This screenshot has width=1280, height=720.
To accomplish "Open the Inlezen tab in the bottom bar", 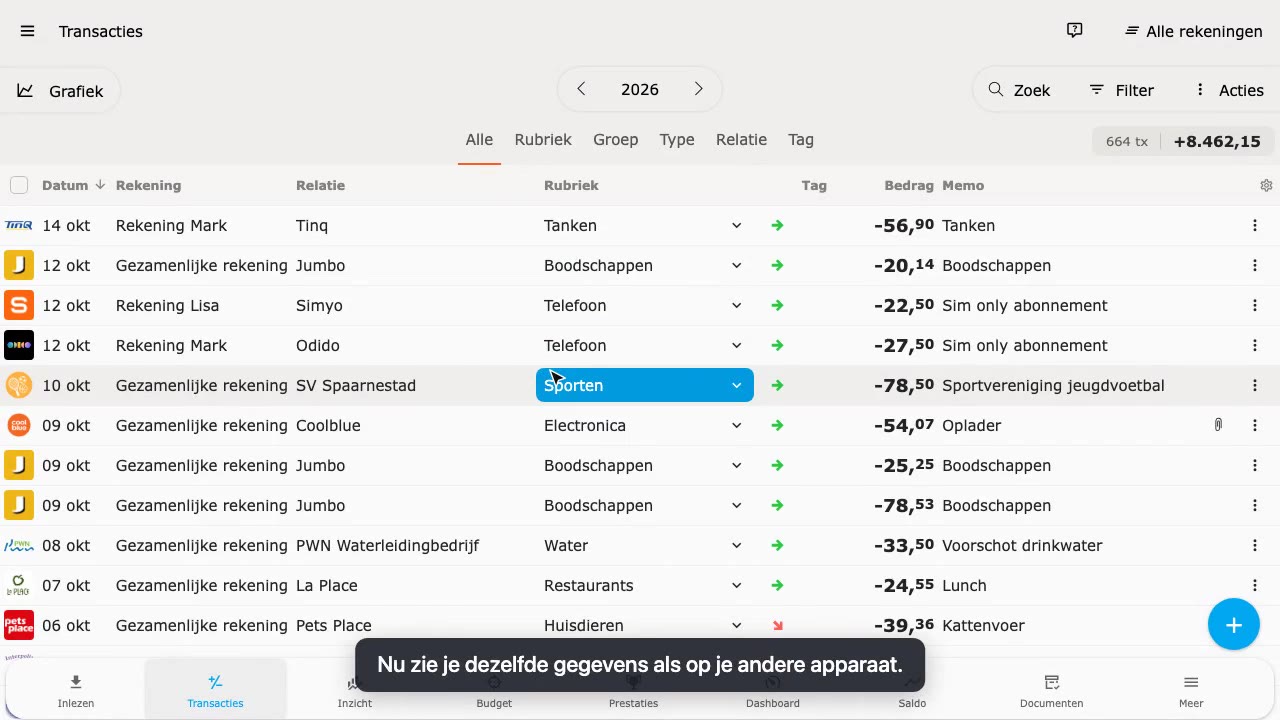I will (x=76, y=691).
